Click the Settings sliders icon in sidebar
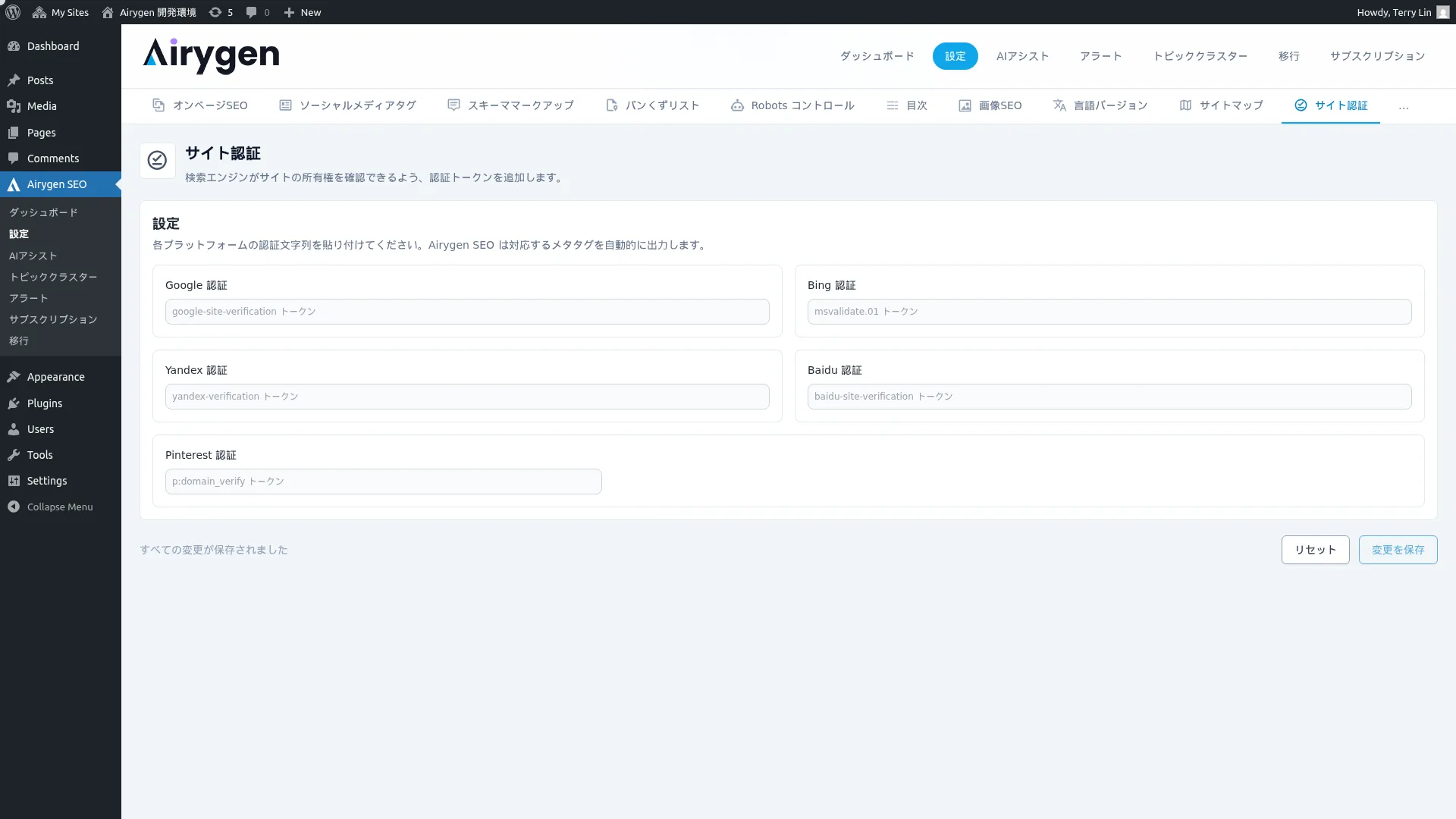Image resolution: width=1456 pixels, height=819 pixels. 14,481
